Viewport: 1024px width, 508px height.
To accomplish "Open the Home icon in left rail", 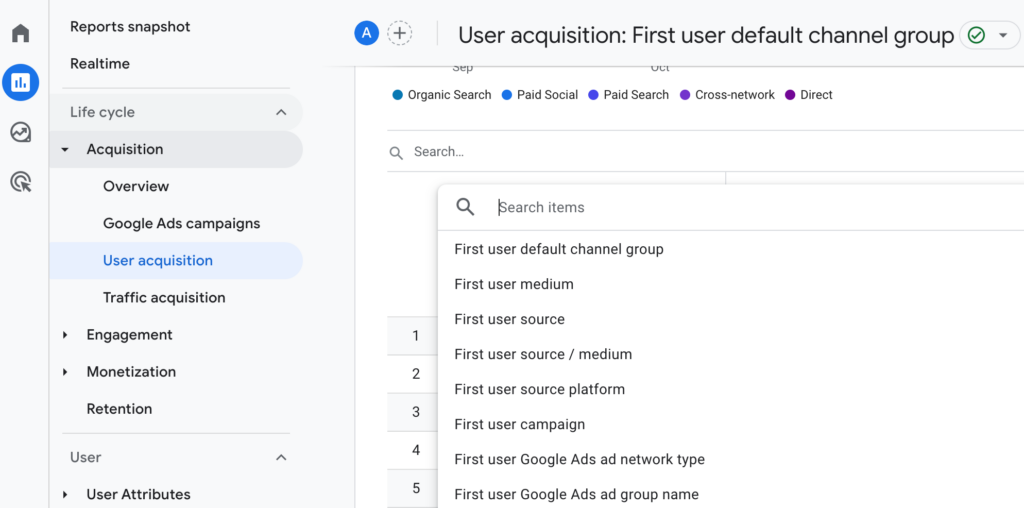I will click(x=21, y=33).
